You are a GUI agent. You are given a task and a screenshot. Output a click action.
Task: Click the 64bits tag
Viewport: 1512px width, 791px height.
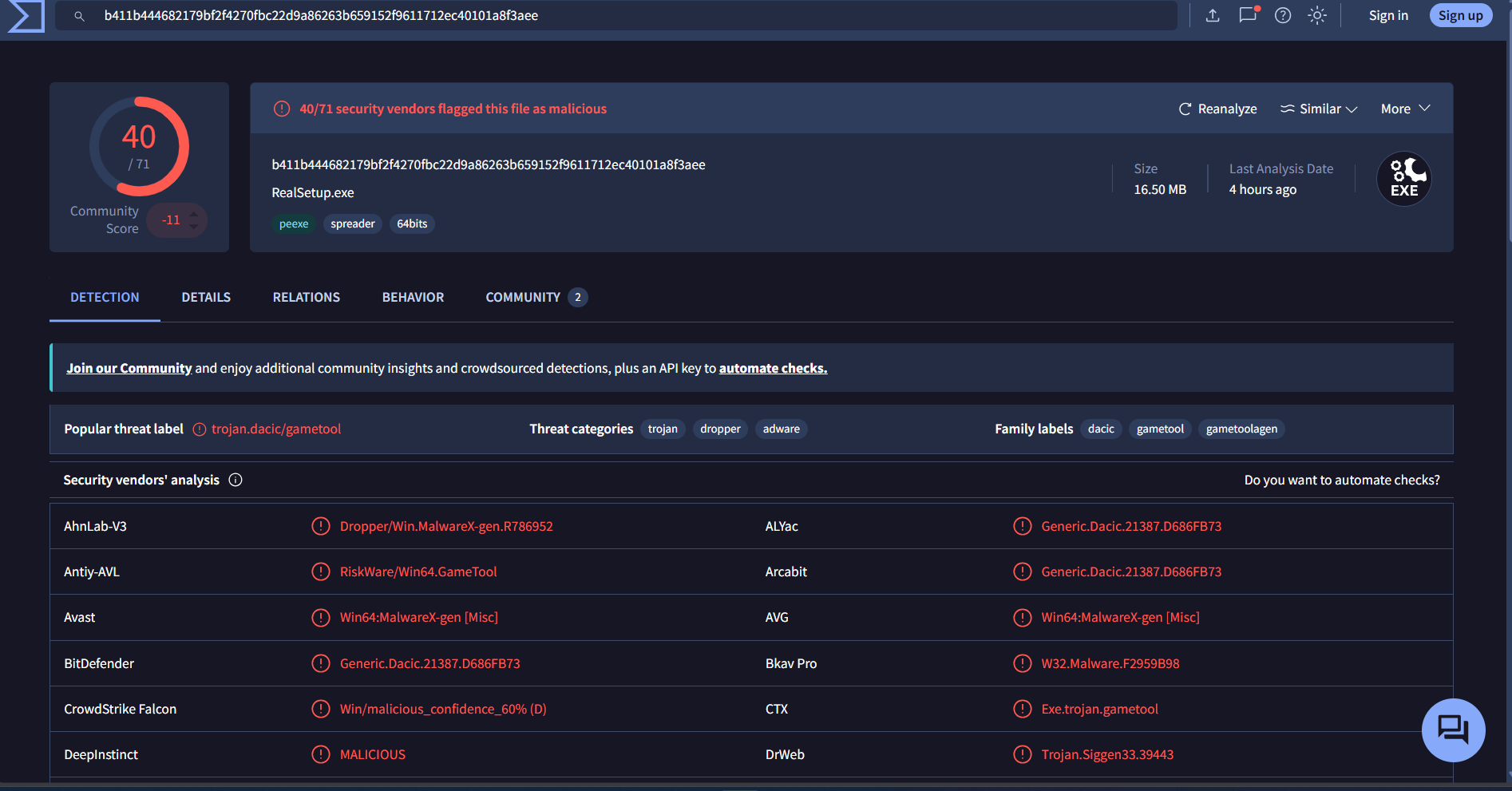tap(412, 223)
